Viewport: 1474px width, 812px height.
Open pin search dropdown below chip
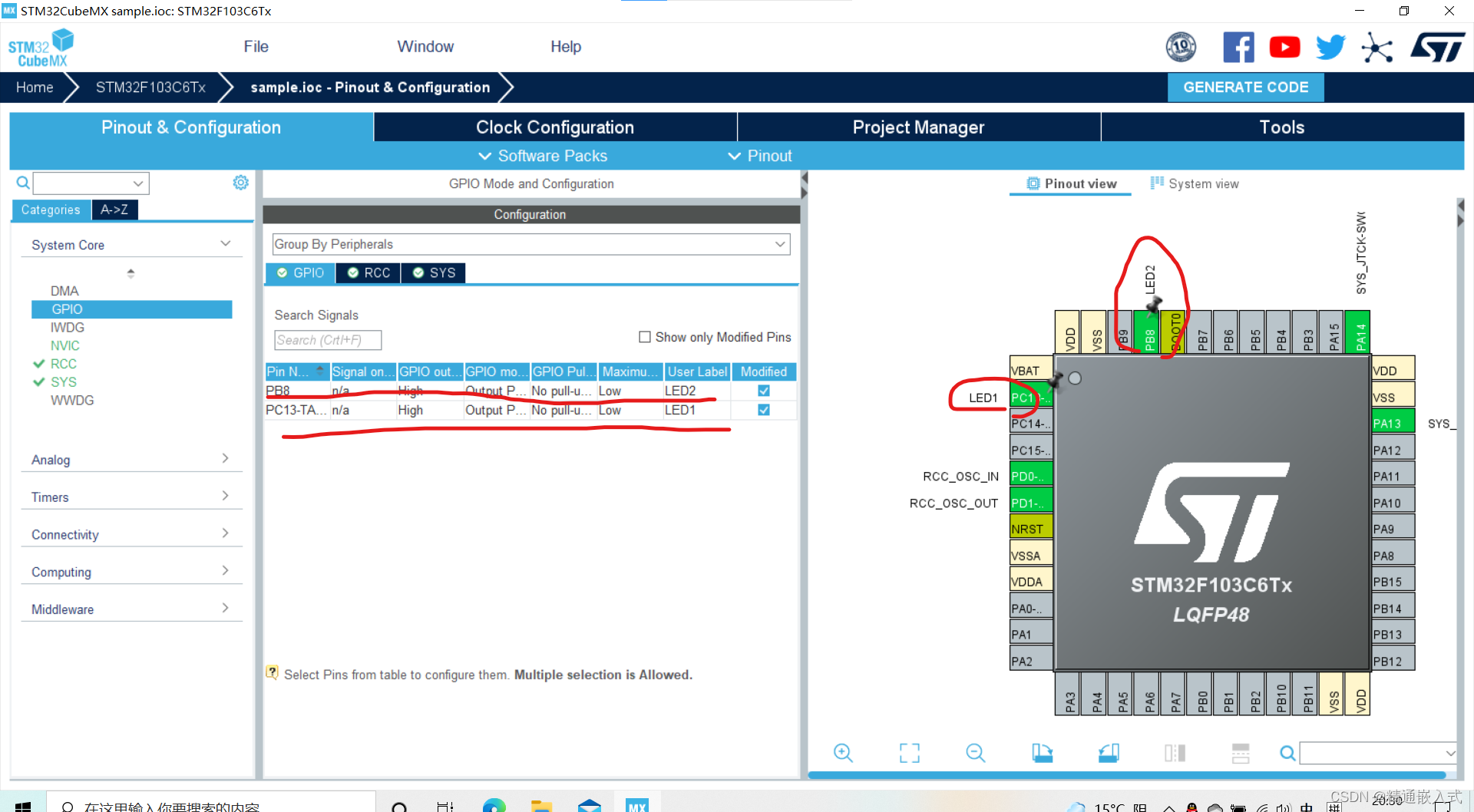(x=1378, y=753)
